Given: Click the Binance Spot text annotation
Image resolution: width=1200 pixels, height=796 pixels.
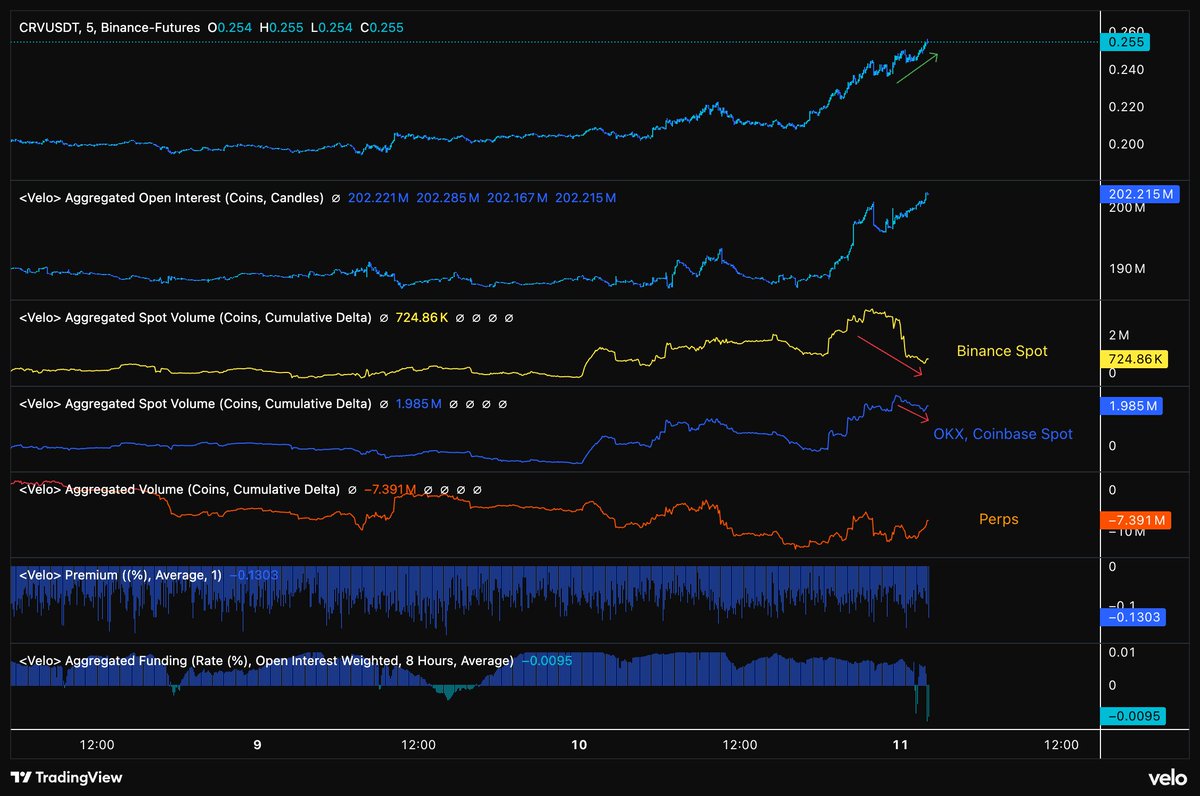Looking at the screenshot, I should coord(1002,351).
